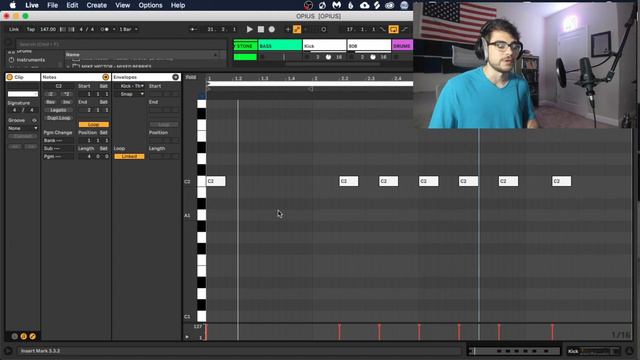Select the Kick track header
The width and height of the screenshot is (640, 360).
pyautogui.click(x=324, y=46)
